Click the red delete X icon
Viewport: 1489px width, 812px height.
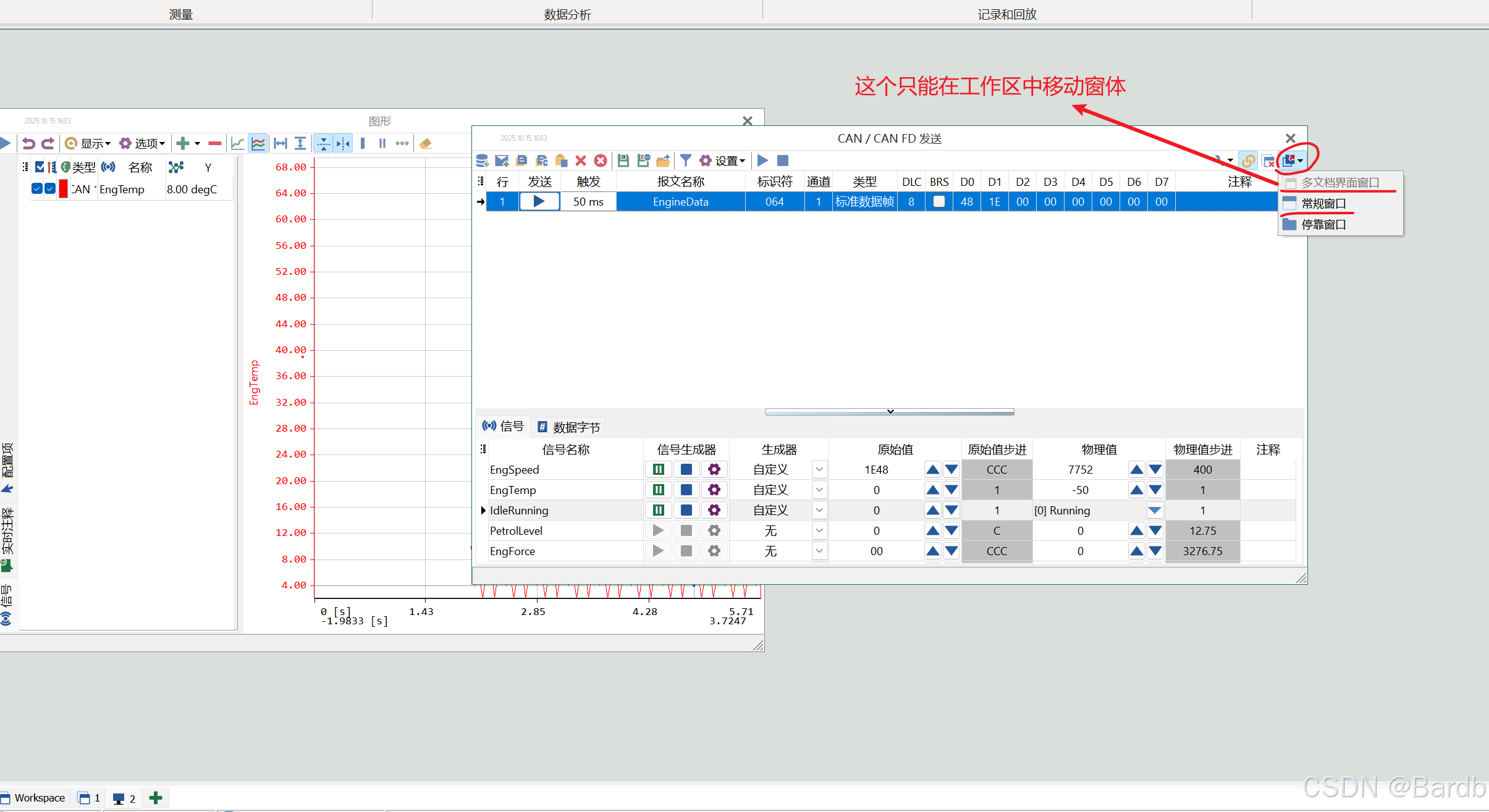580,161
